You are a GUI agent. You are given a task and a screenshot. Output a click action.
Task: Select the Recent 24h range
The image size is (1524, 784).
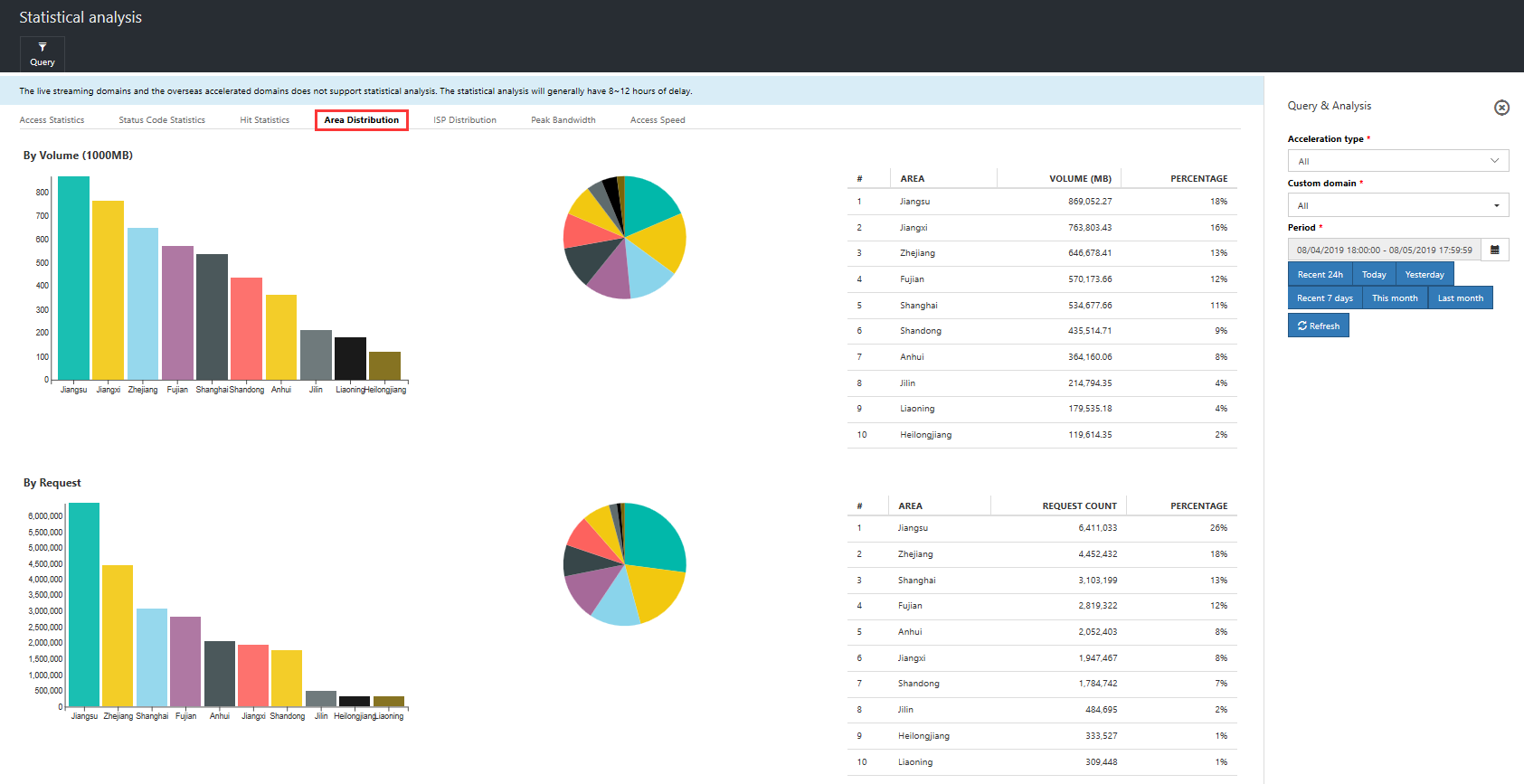1320,274
